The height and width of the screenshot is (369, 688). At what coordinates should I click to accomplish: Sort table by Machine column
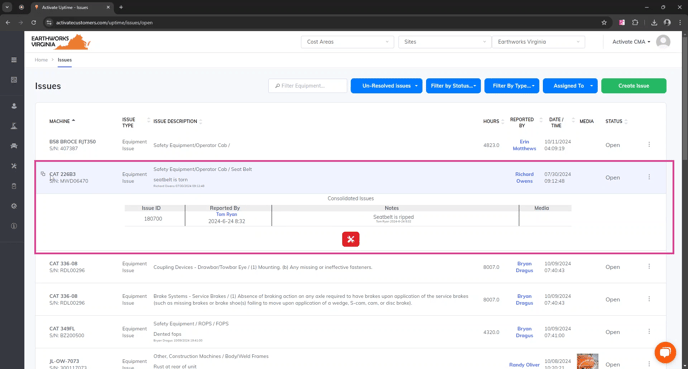pos(62,121)
